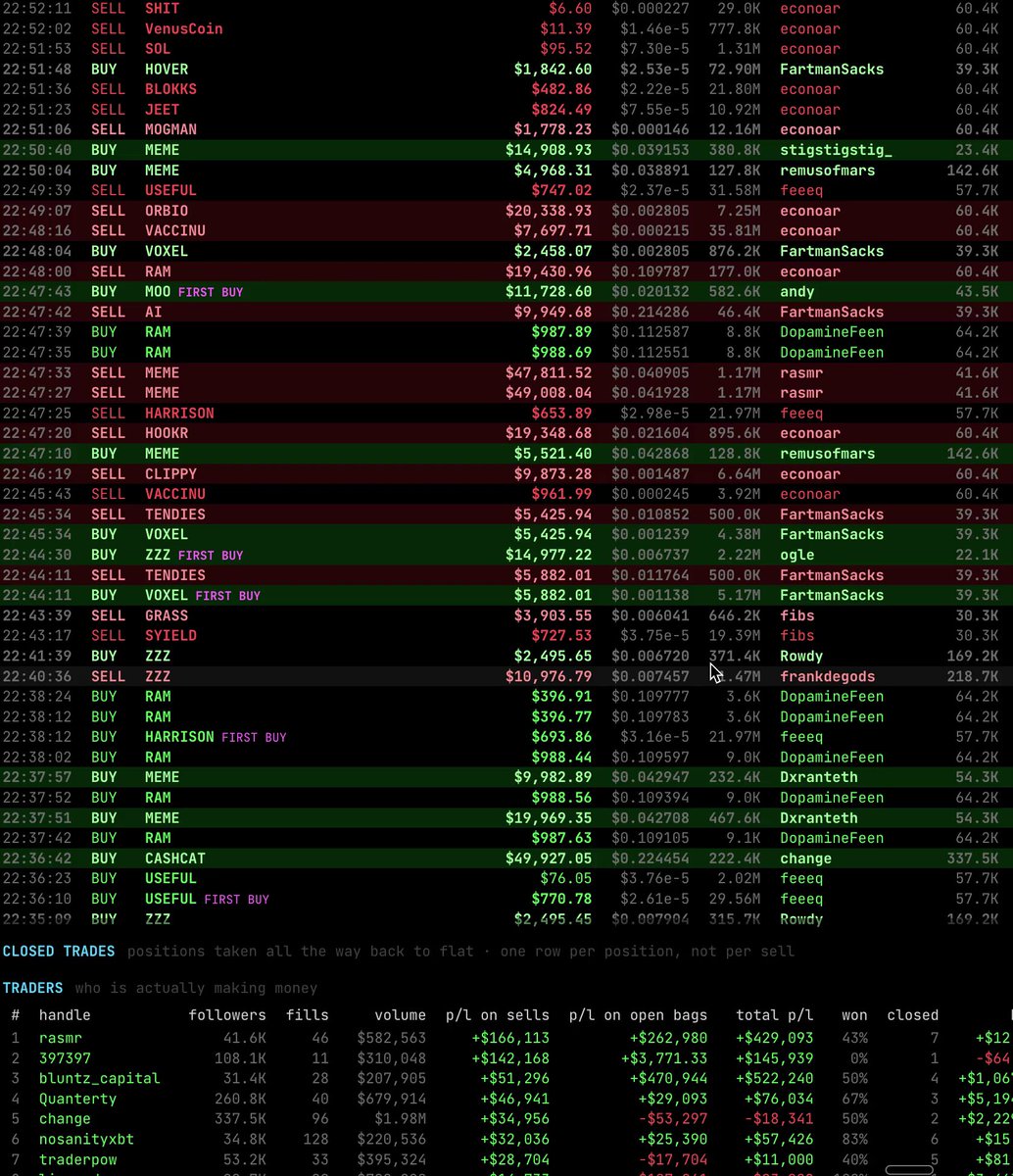Select the CASHCAT token in the trade feed

click(175, 858)
